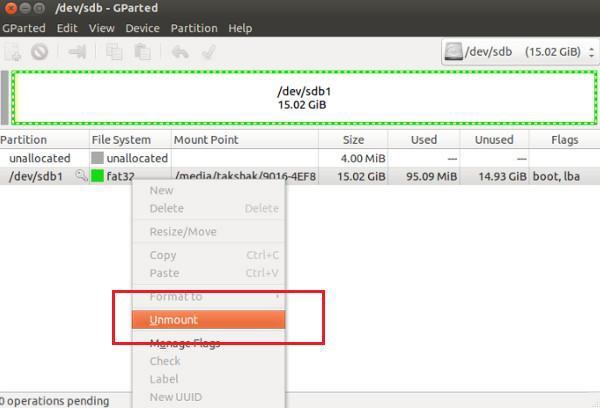Click the Delete partition toolbar icon
Screen dimensions: 600x408
[39, 52]
